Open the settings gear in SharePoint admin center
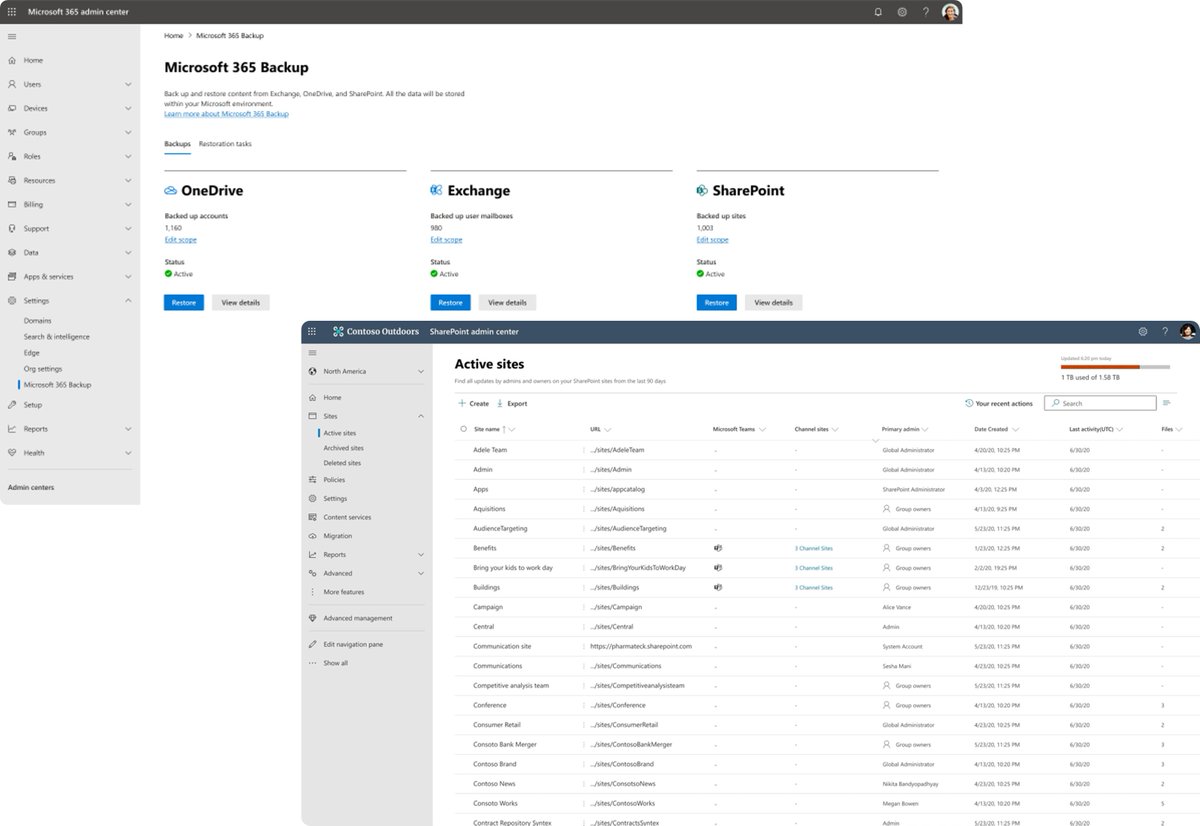 coord(1142,331)
